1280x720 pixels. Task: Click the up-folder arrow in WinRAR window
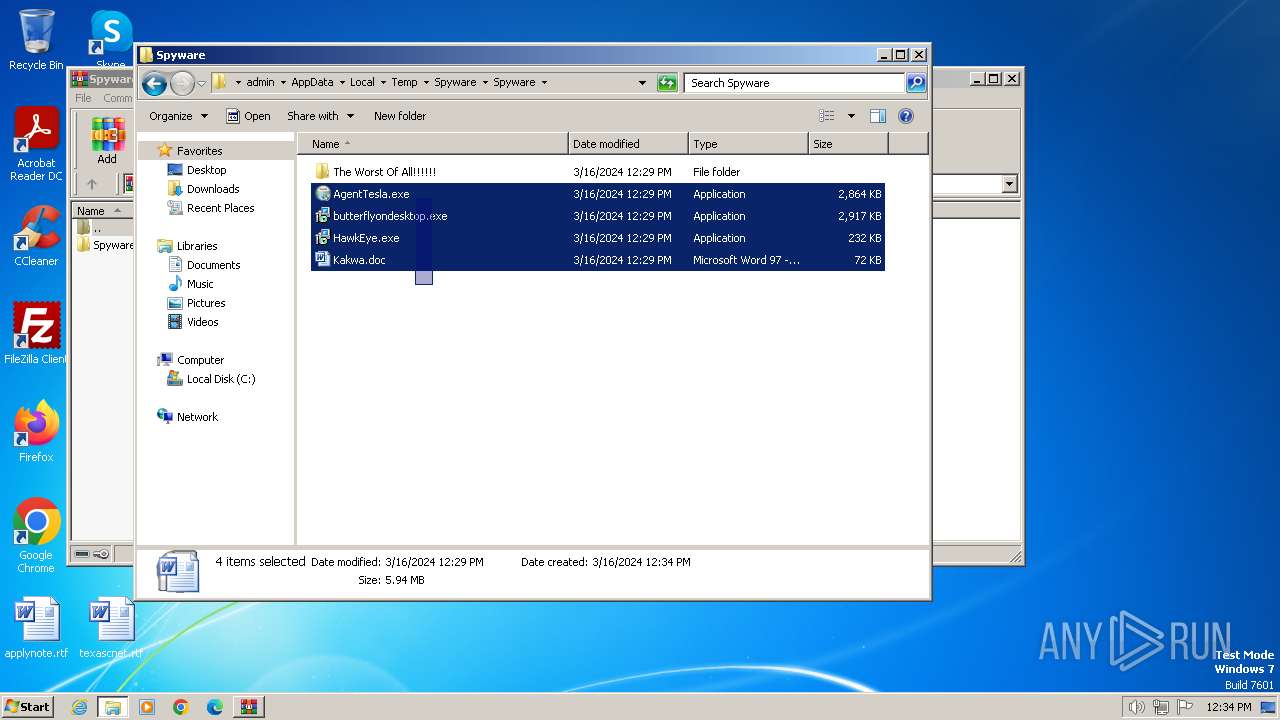(x=92, y=184)
